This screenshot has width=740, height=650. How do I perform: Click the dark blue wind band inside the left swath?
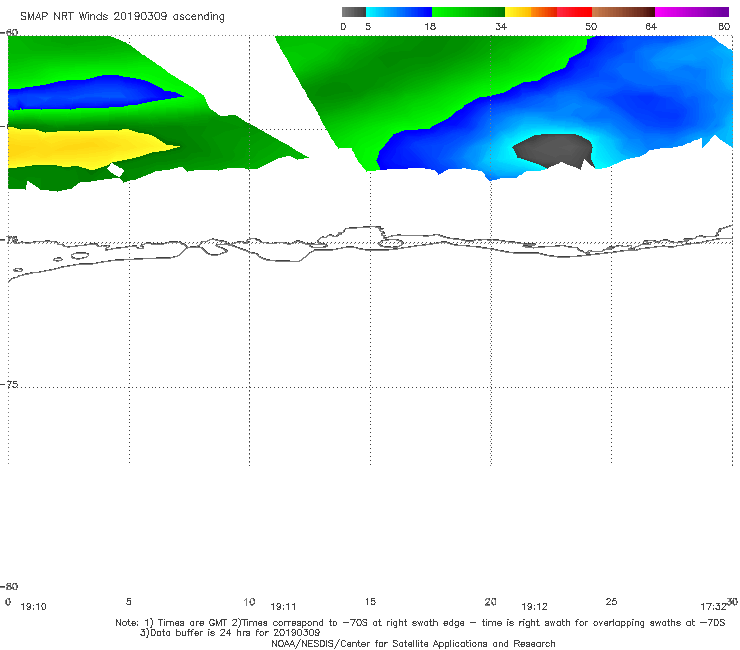coord(90,93)
